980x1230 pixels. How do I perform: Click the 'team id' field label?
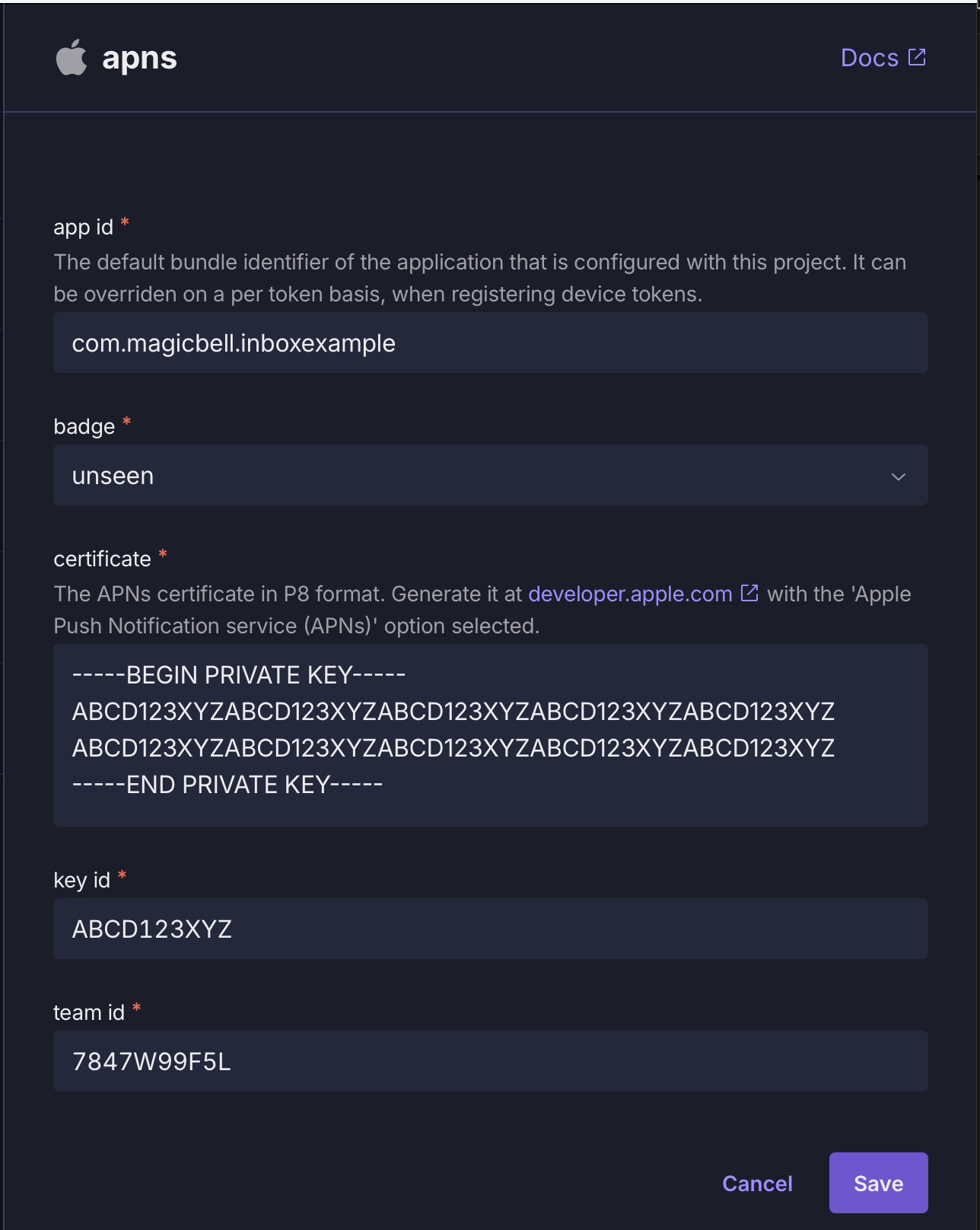point(88,1012)
